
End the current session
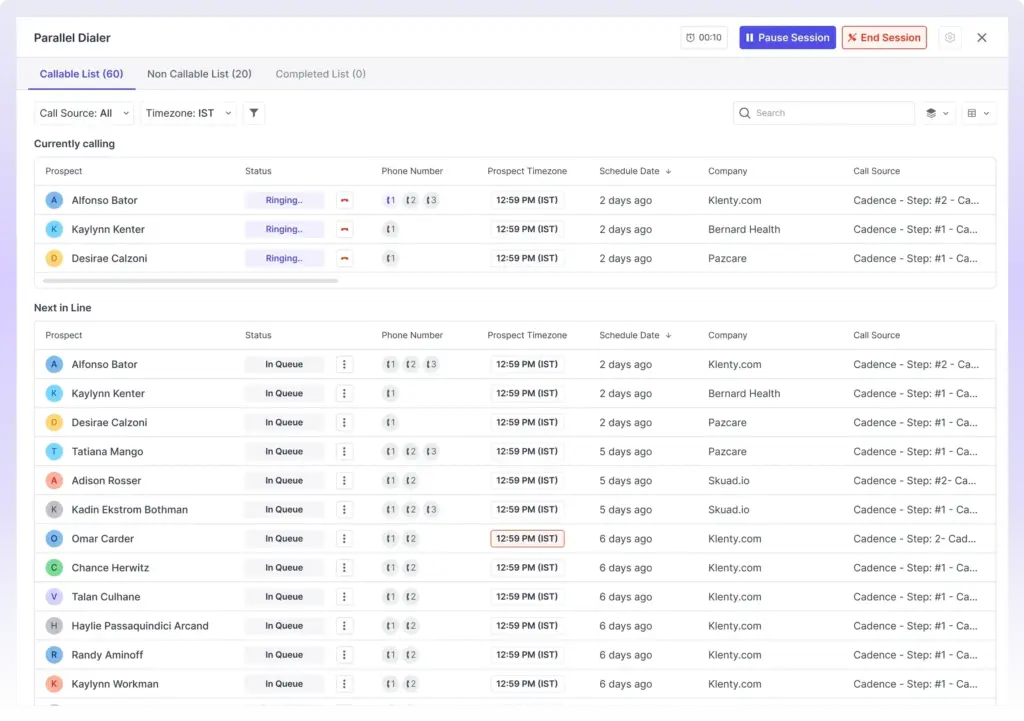884,37
